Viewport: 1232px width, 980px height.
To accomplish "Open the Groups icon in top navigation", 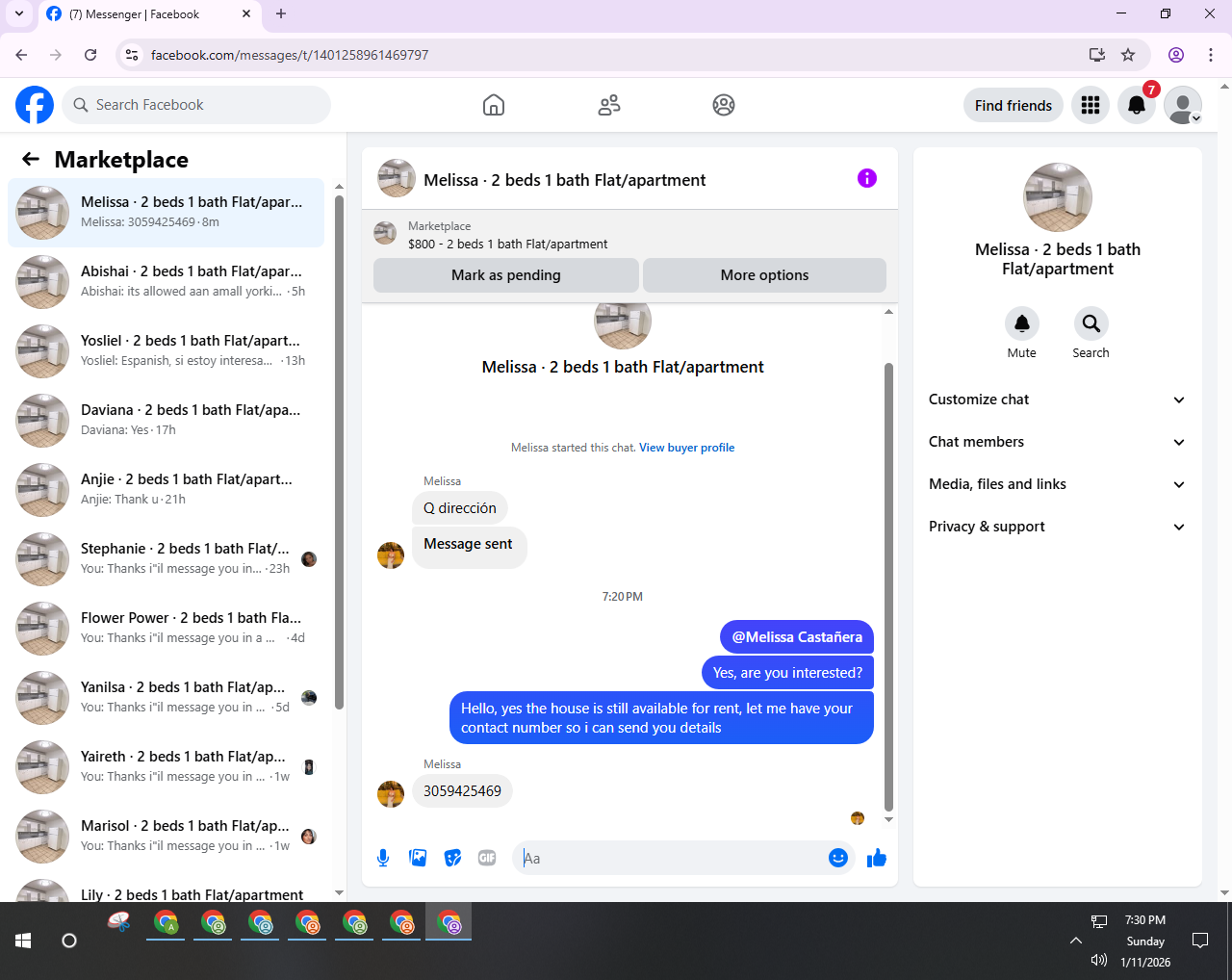I will coord(724,105).
